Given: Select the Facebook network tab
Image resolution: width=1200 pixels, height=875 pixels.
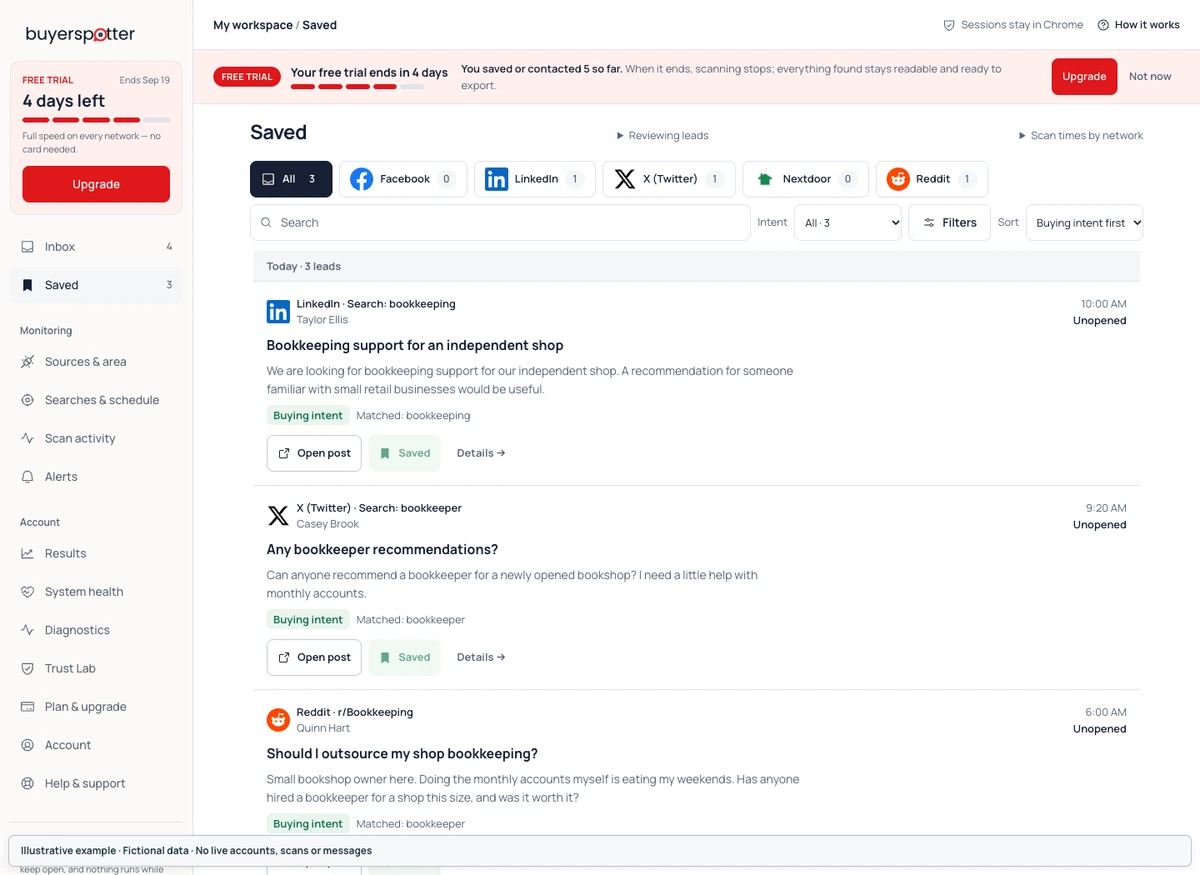Looking at the screenshot, I should click(x=403, y=179).
